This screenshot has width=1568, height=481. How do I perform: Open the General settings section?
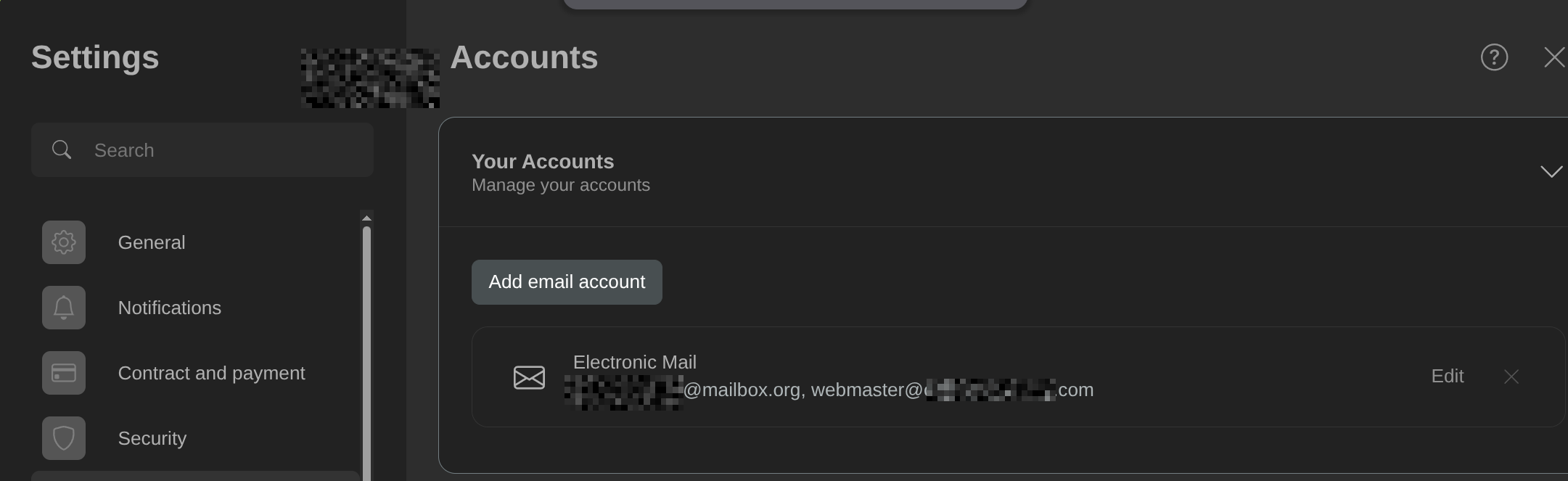152,242
